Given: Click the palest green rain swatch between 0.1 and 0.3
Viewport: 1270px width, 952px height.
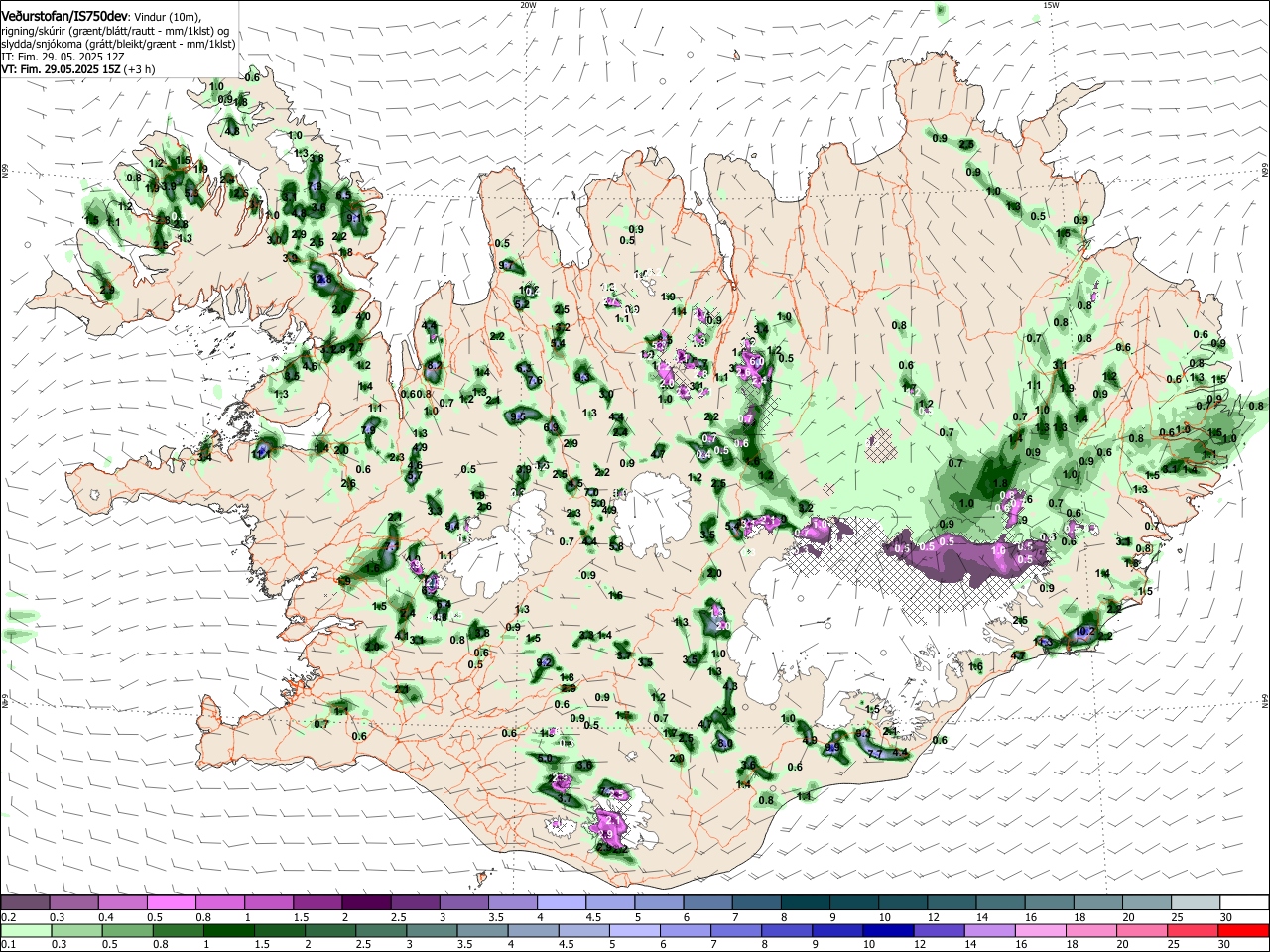Looking at the screenshot, I should (x=26, y=930).
